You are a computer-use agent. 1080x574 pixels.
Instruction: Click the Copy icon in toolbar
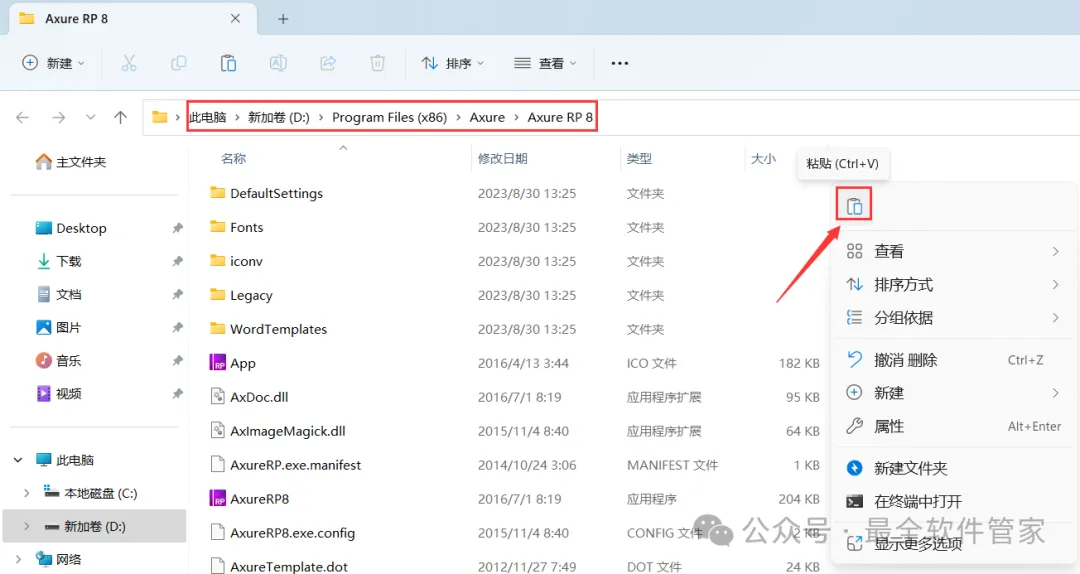(178, 63)
